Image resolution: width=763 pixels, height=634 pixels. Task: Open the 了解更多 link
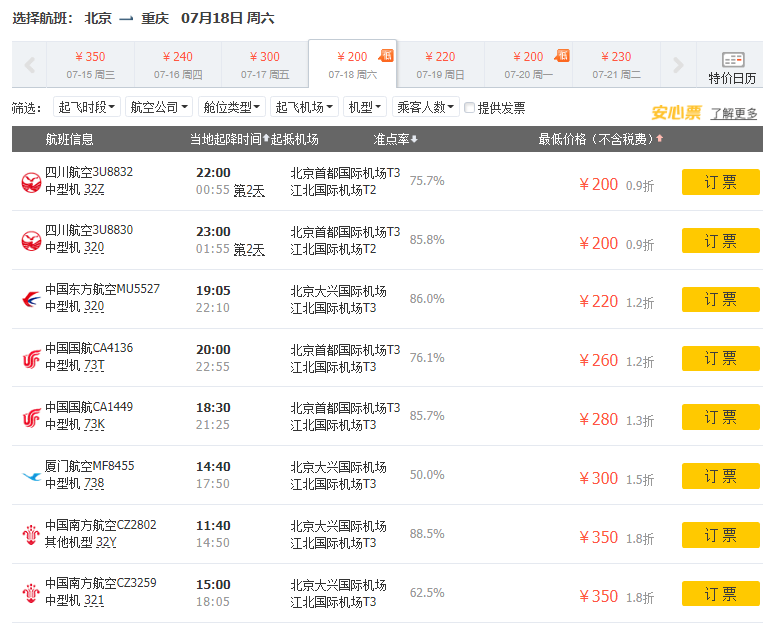pyautogui.click(x=734, y=114)
